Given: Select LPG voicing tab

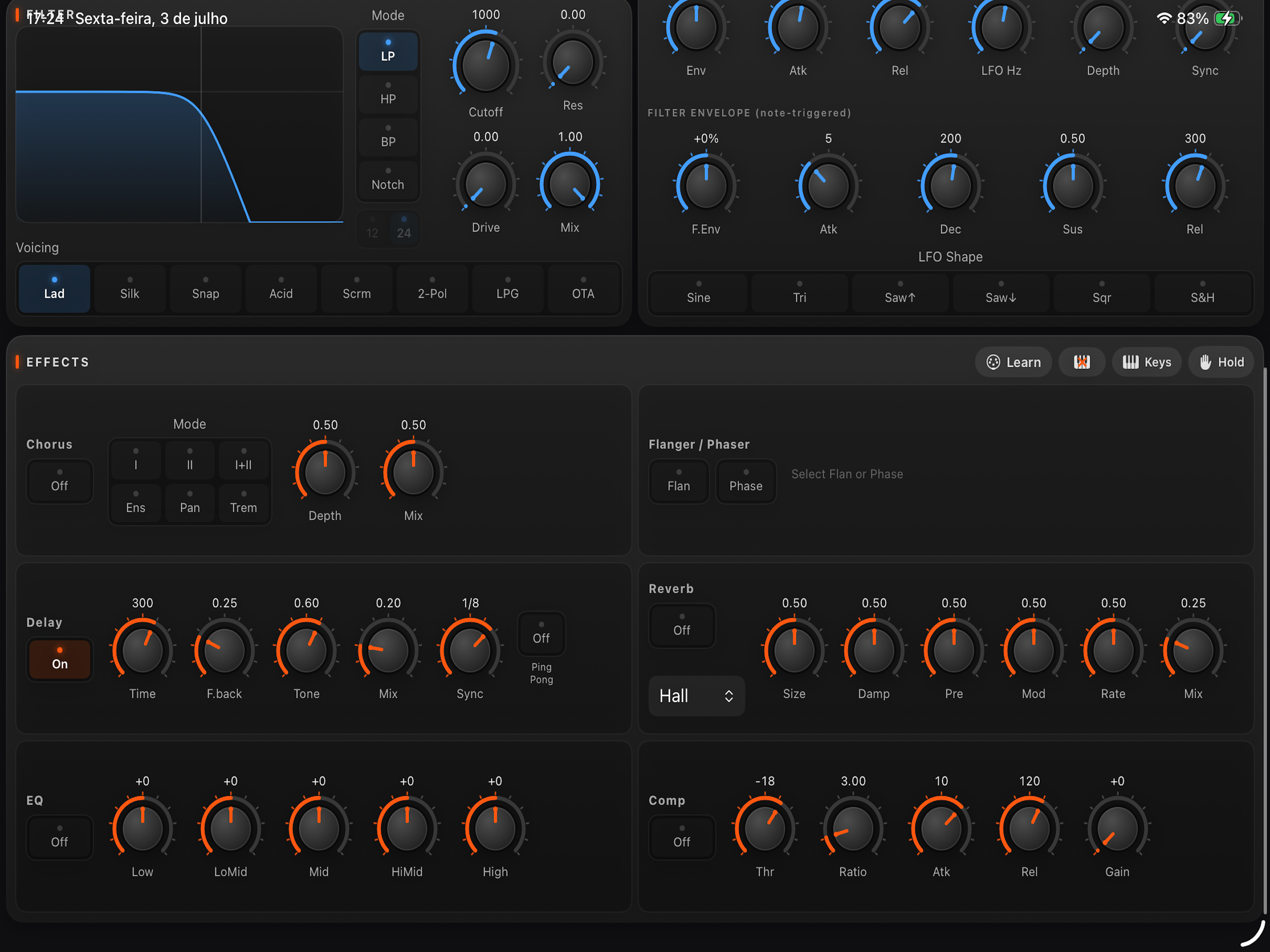Looking at the screenshot, I should click(508, 289).
